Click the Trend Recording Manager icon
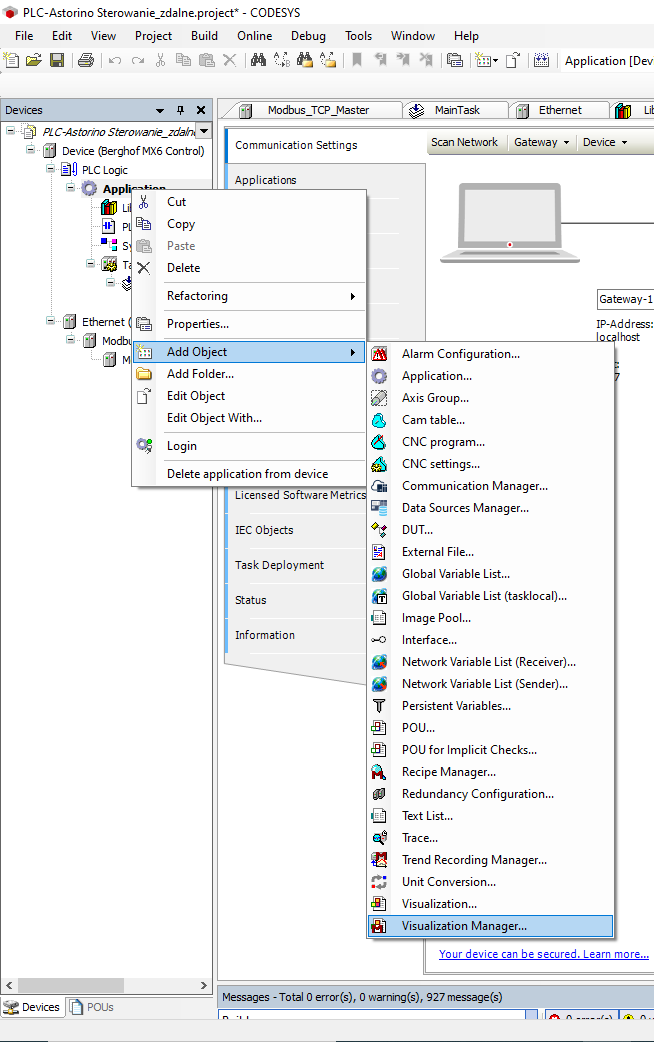The height and width of the screenshot is (1042, 654). click(379, 859)
